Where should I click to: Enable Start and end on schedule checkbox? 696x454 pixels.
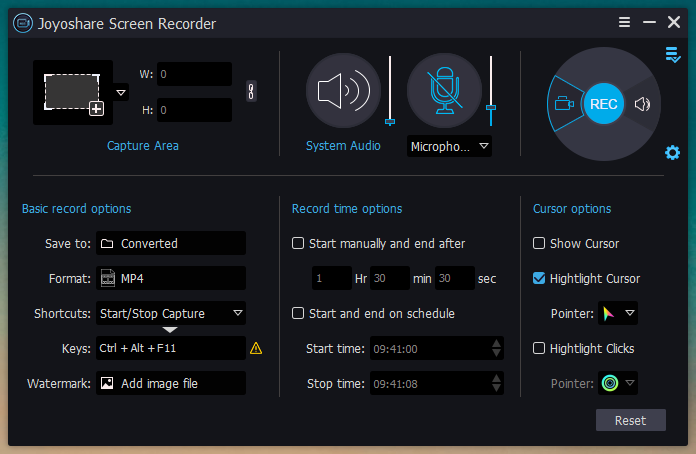click(x=298, y=313)
